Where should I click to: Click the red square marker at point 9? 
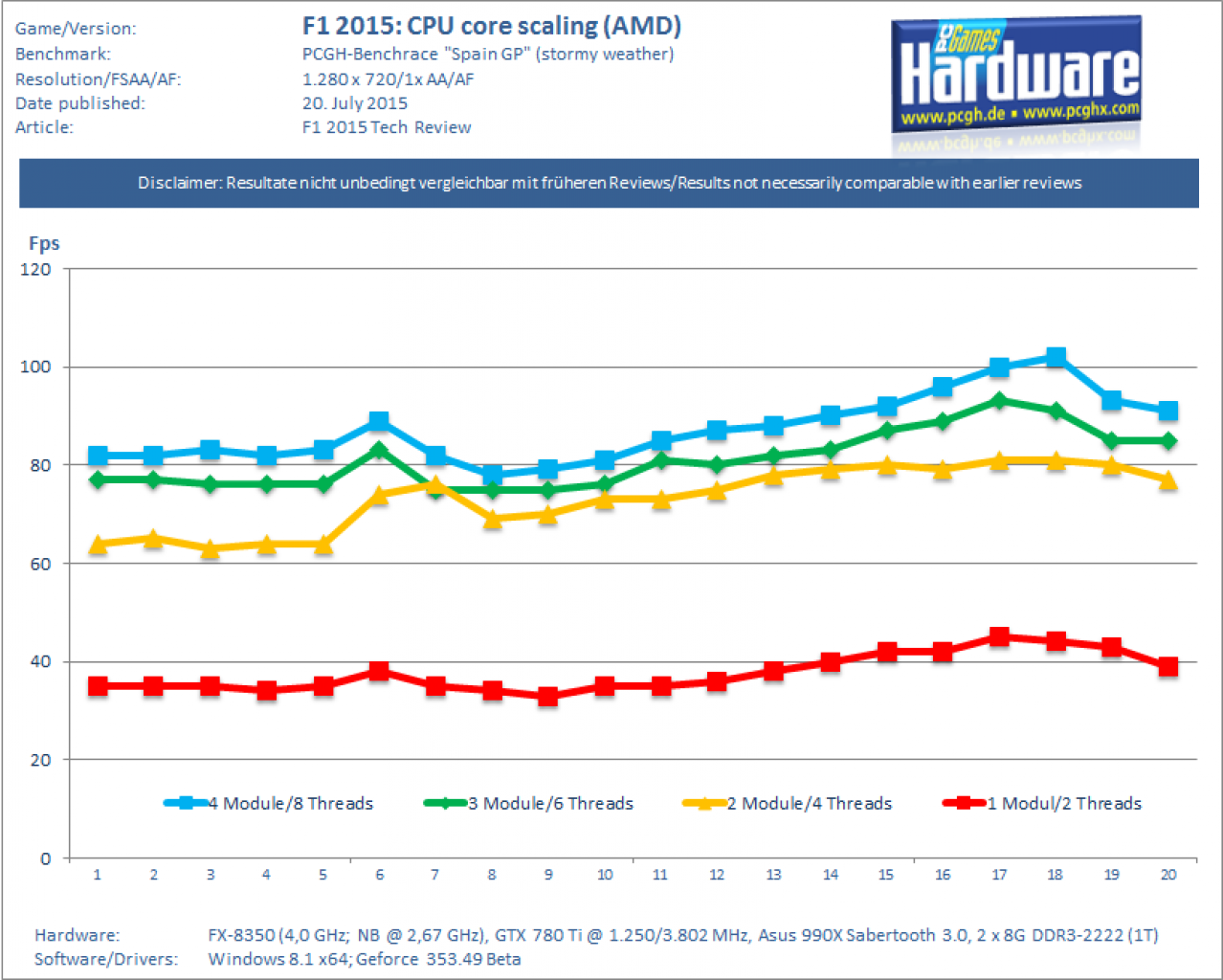pyautogui.click(x=548, y=696)
